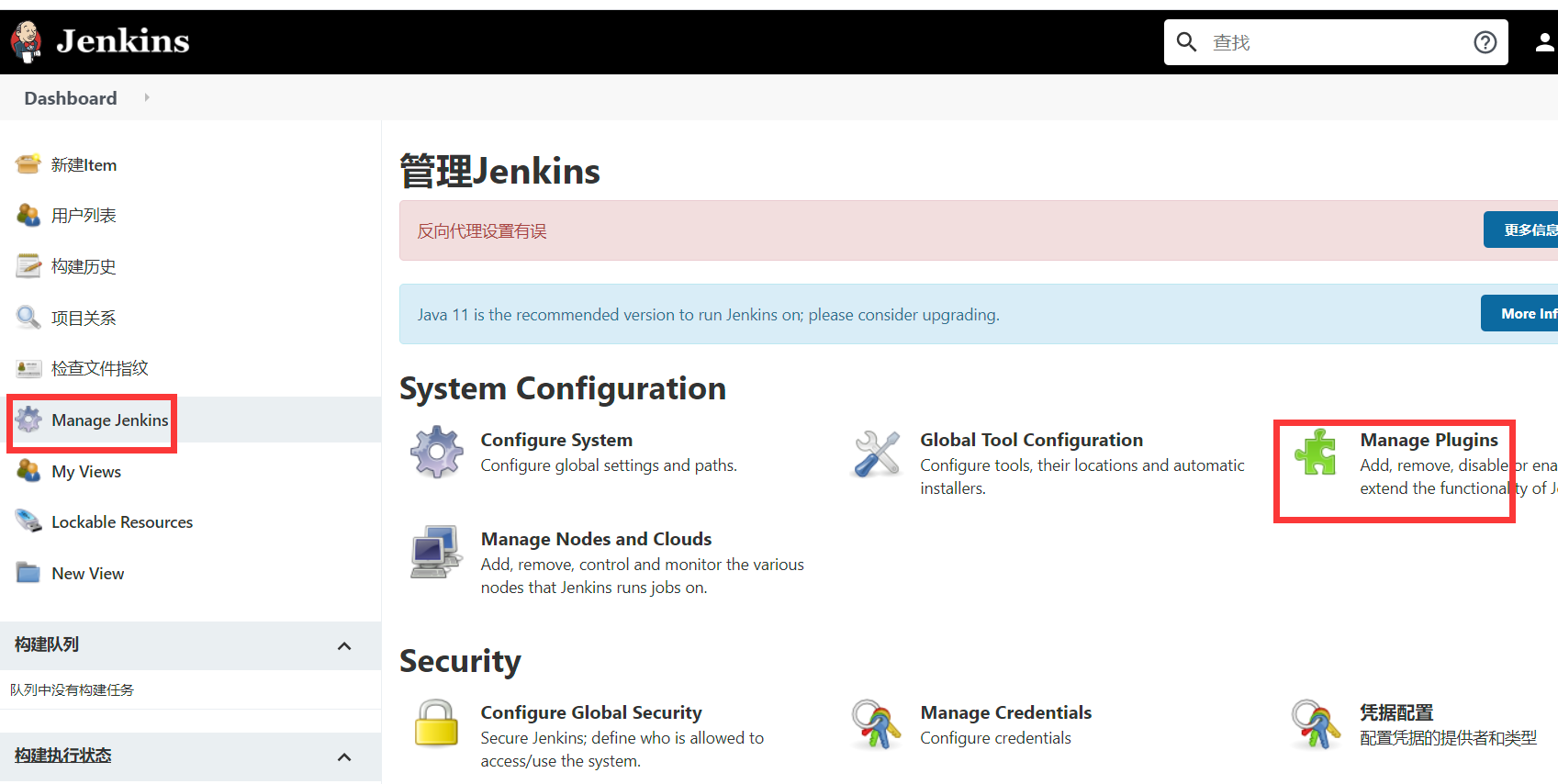1558x784 pixels.
Task: Open 用户列表 in the sidebar
Action: (x=84, y=216)
